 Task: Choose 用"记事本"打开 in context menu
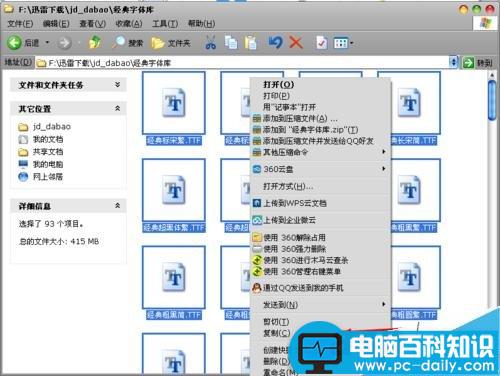[x=320, y=107]
